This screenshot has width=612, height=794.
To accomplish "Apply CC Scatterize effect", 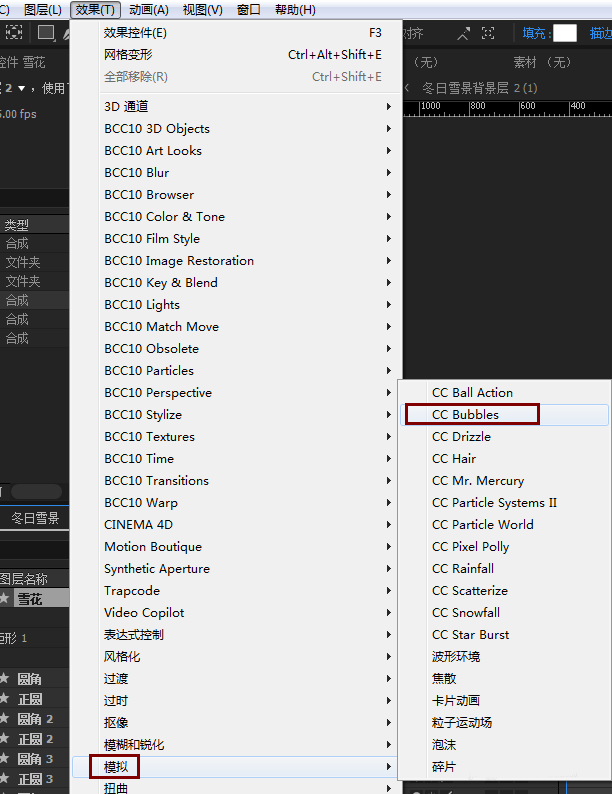I will [505, 591].
